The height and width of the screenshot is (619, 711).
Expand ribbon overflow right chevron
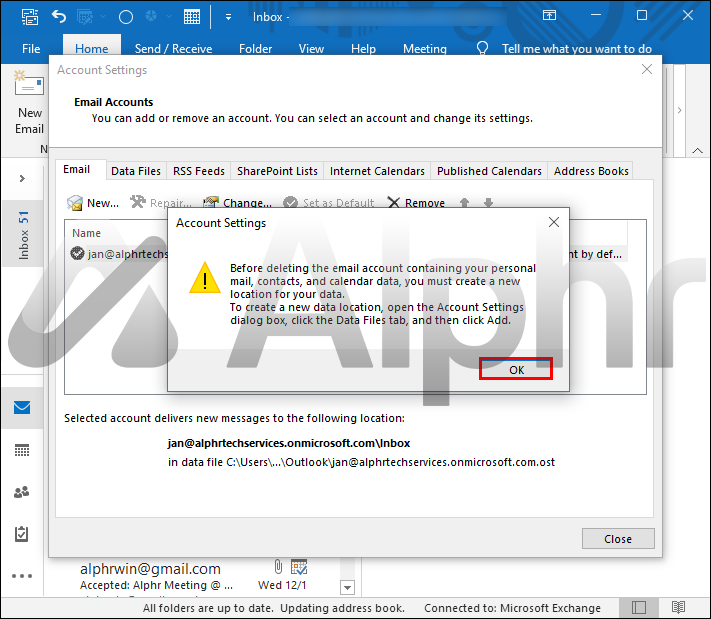click(x=679, y=110)
